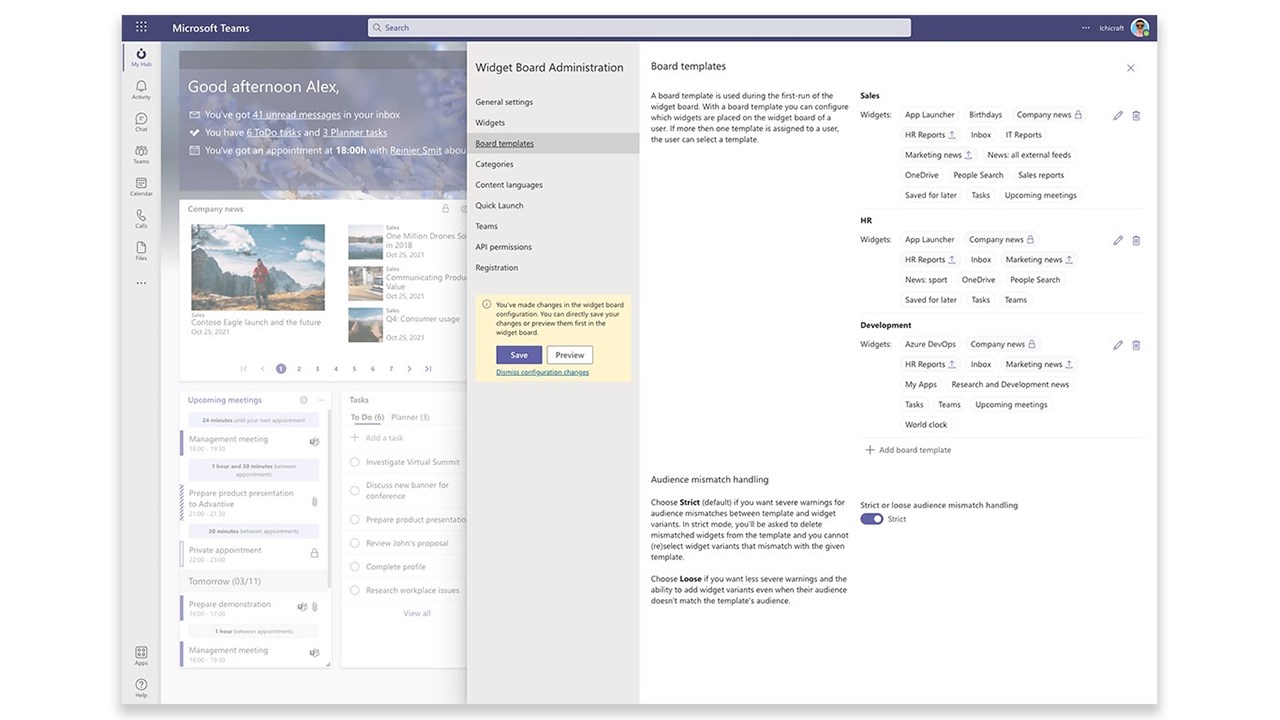Open Upcoming meetings widget settings gear
The height and width of the screenshot is (720, 1280).
[x=304, y=400]
